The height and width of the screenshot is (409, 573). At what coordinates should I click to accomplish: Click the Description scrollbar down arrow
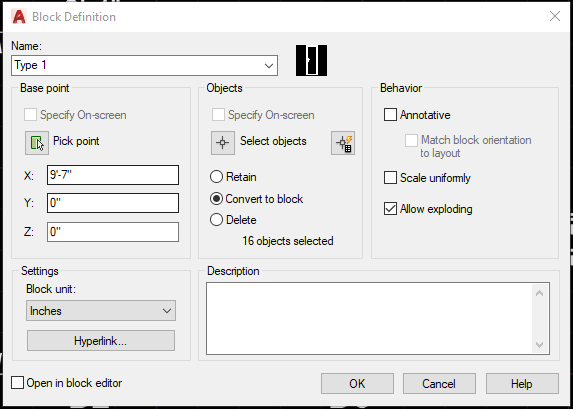pyautogui.click(x=539, y=344)
